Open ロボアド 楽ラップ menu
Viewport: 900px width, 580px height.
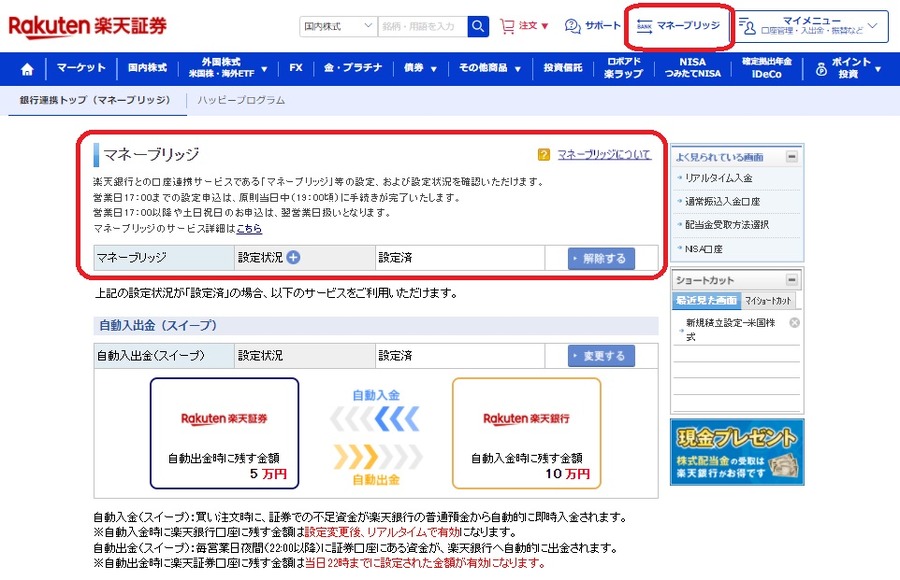pyautogui.click(x=623, y=68)
